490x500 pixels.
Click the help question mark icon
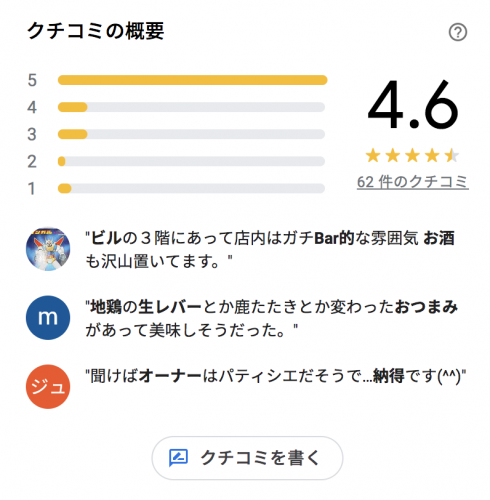[458, 32]
